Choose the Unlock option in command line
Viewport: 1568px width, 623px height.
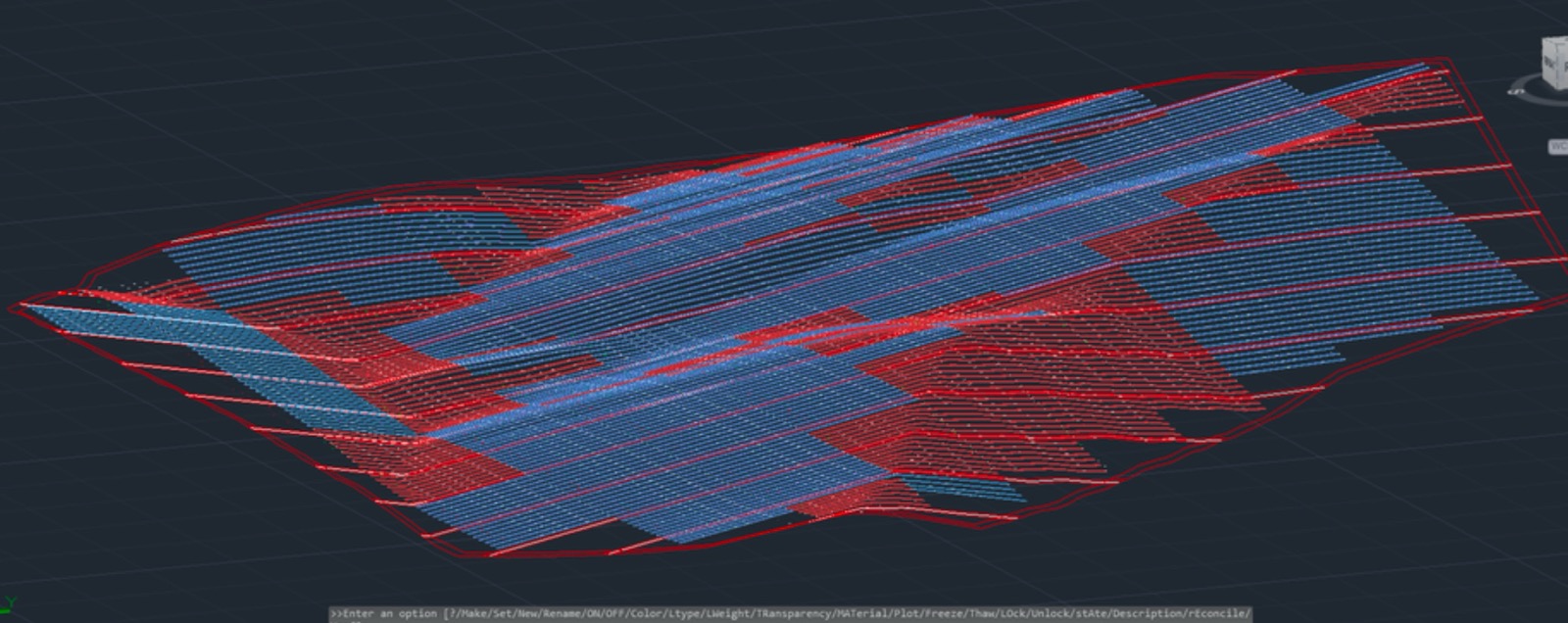pyautogui.click(x=1050, y=613)
